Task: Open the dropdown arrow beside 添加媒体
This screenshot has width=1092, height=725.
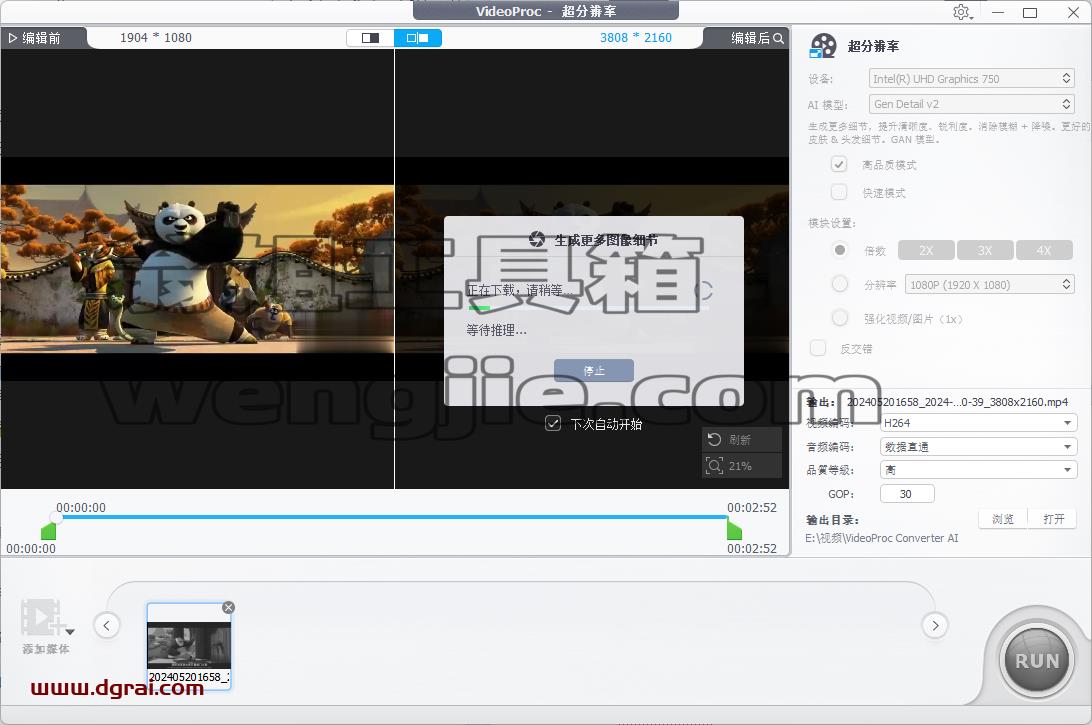Action: point(70,632)
